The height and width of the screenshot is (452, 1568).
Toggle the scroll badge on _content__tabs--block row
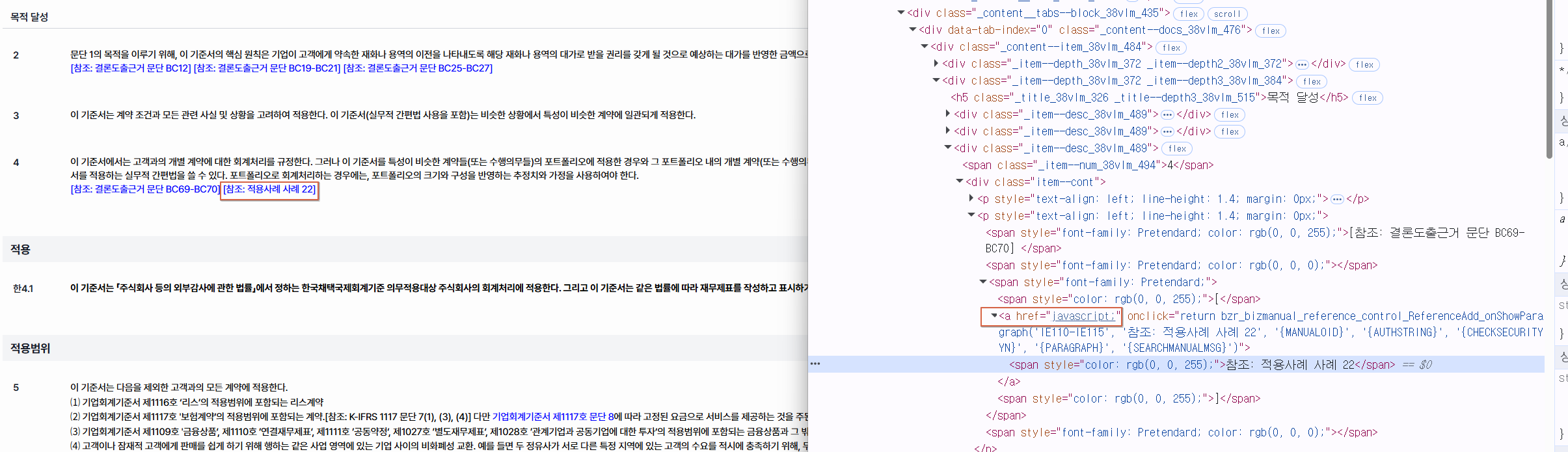tap(1228, 14)
